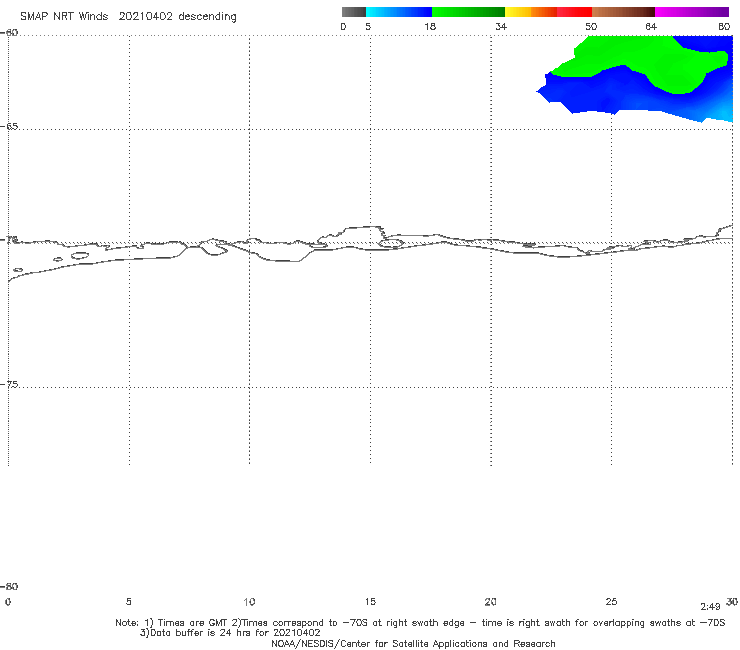Click the color bar label "80"

click(724, 26)
